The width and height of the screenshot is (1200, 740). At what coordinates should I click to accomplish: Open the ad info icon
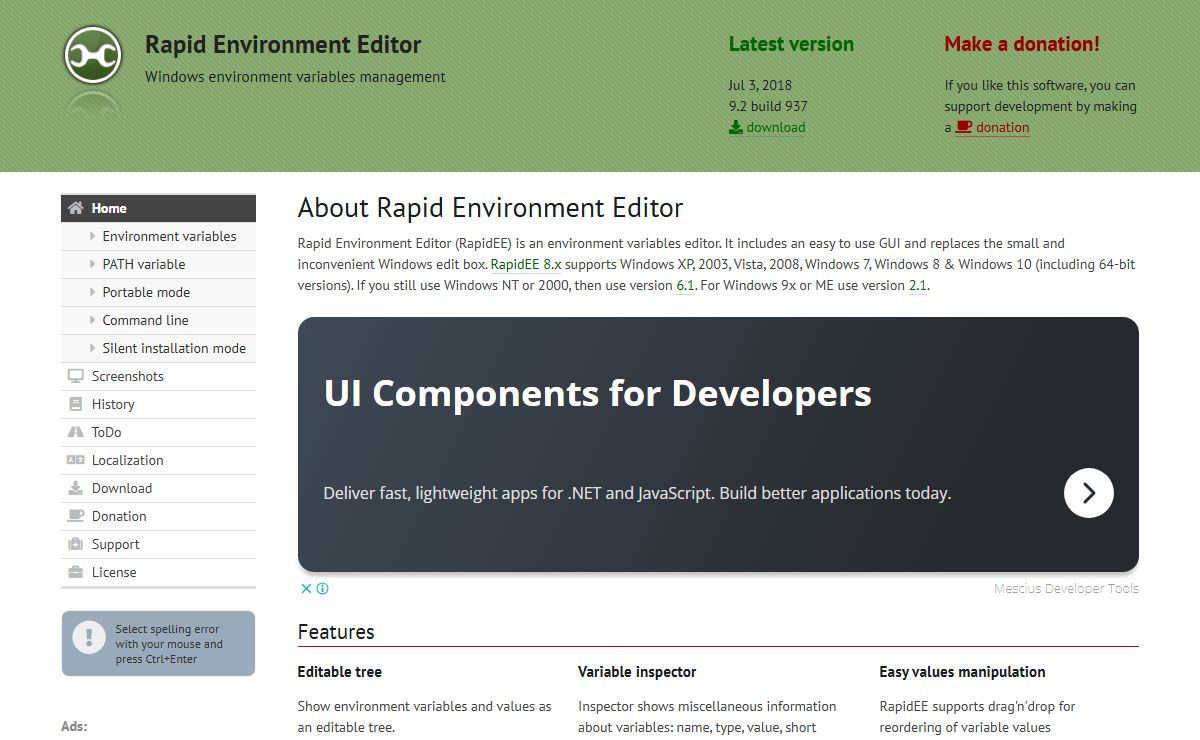point(323,588)
